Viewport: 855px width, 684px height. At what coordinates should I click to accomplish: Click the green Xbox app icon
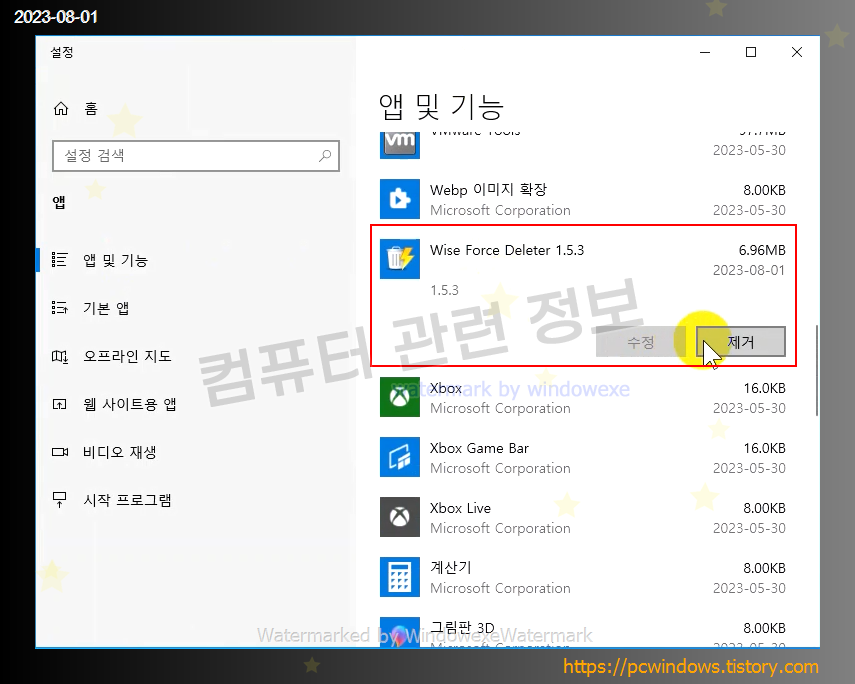[x=400, y=397]
